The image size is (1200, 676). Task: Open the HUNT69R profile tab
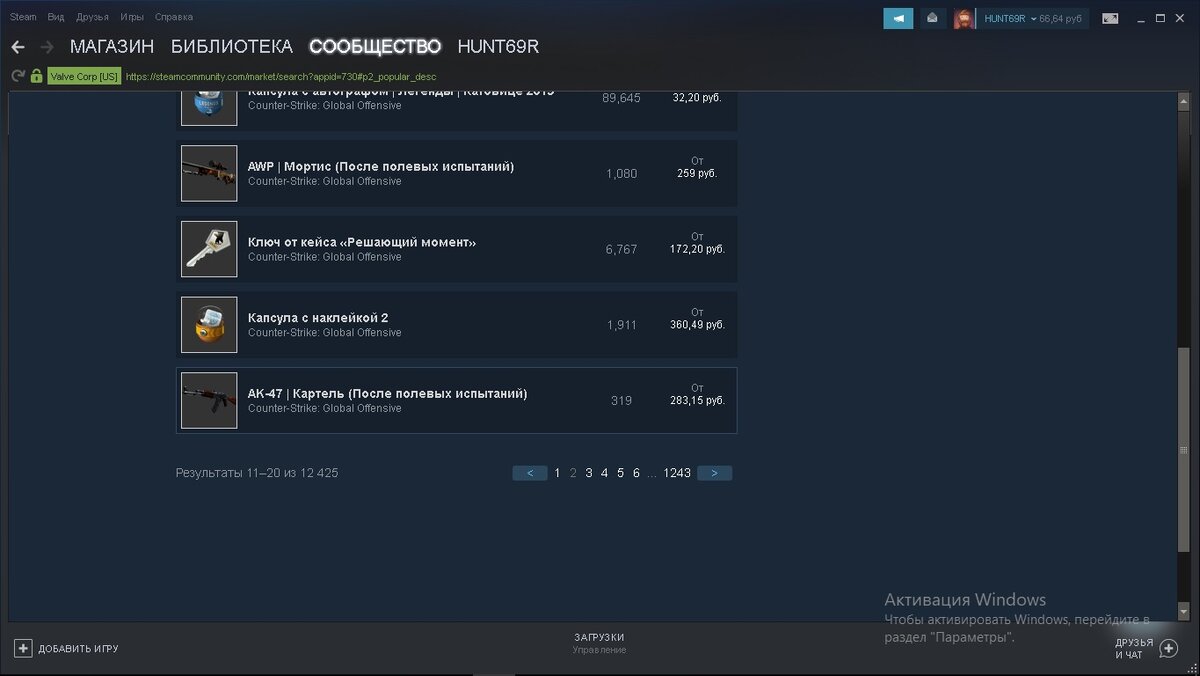click(x=498, y=47)
